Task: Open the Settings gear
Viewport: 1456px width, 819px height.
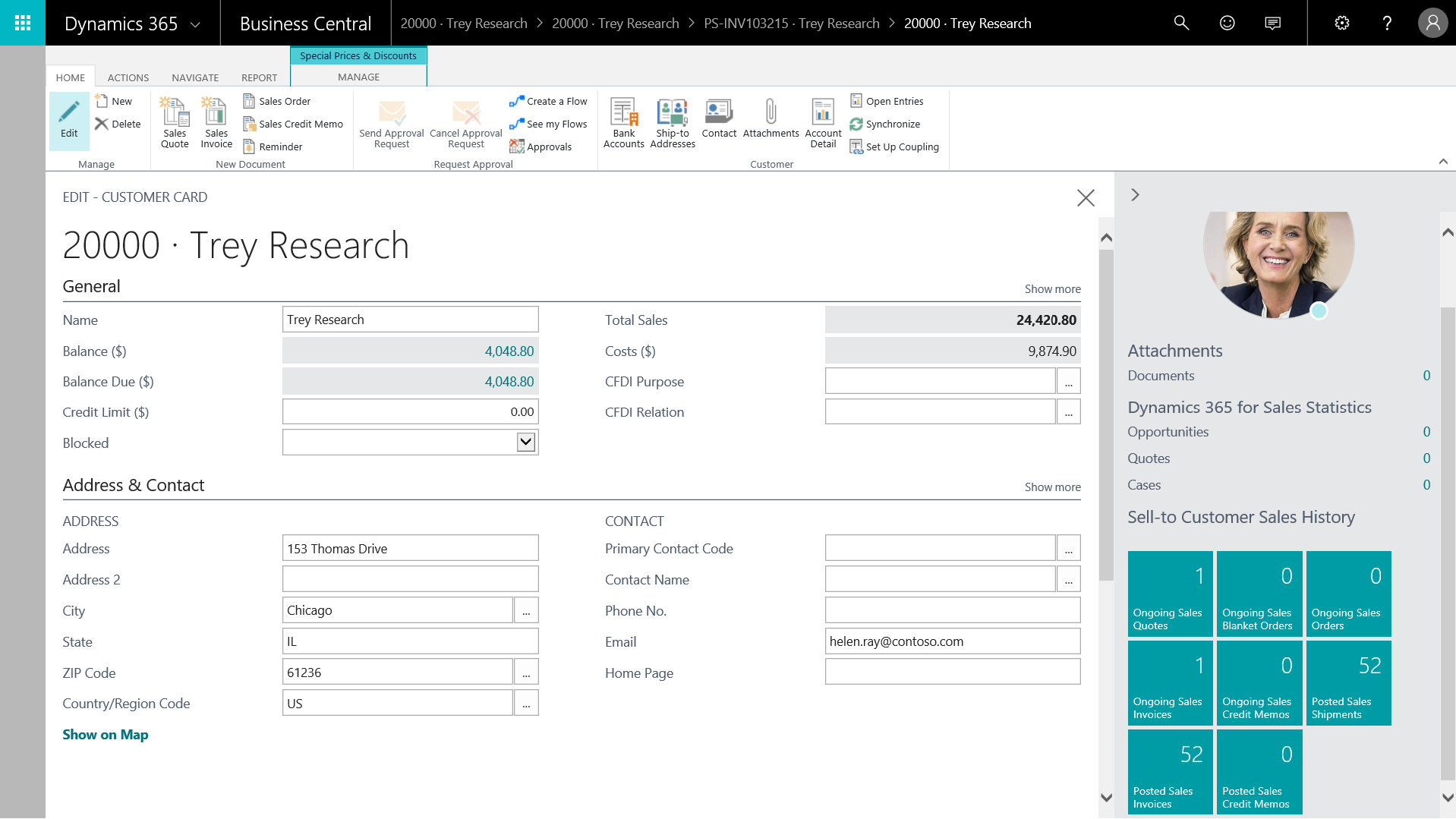Action: 1342,23
